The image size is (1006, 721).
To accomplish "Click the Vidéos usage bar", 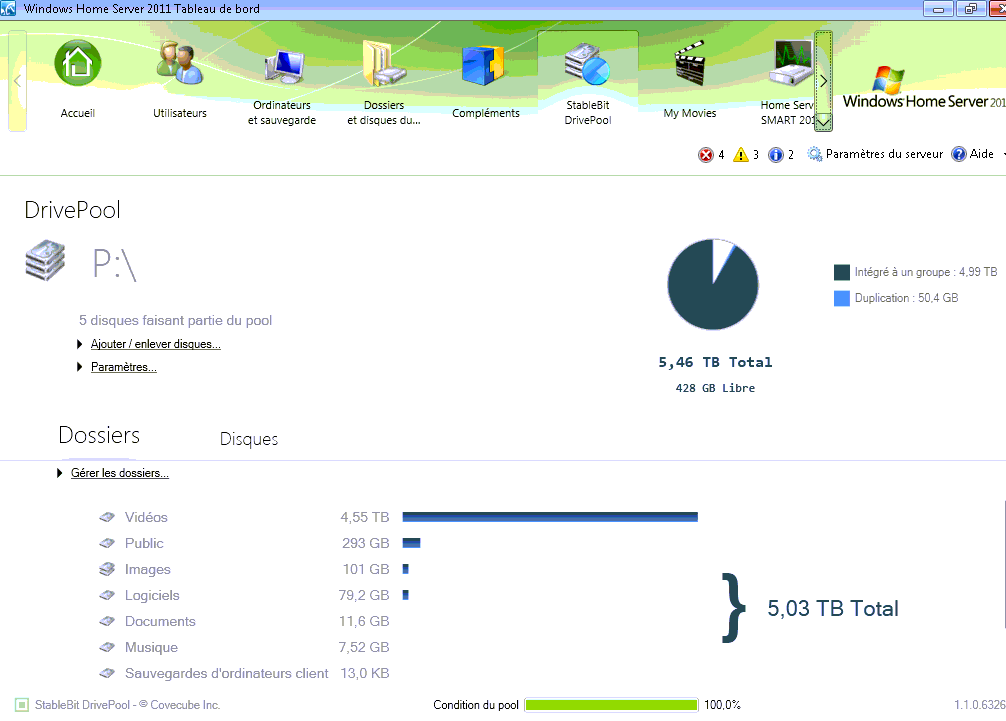I will coord(550,517).
